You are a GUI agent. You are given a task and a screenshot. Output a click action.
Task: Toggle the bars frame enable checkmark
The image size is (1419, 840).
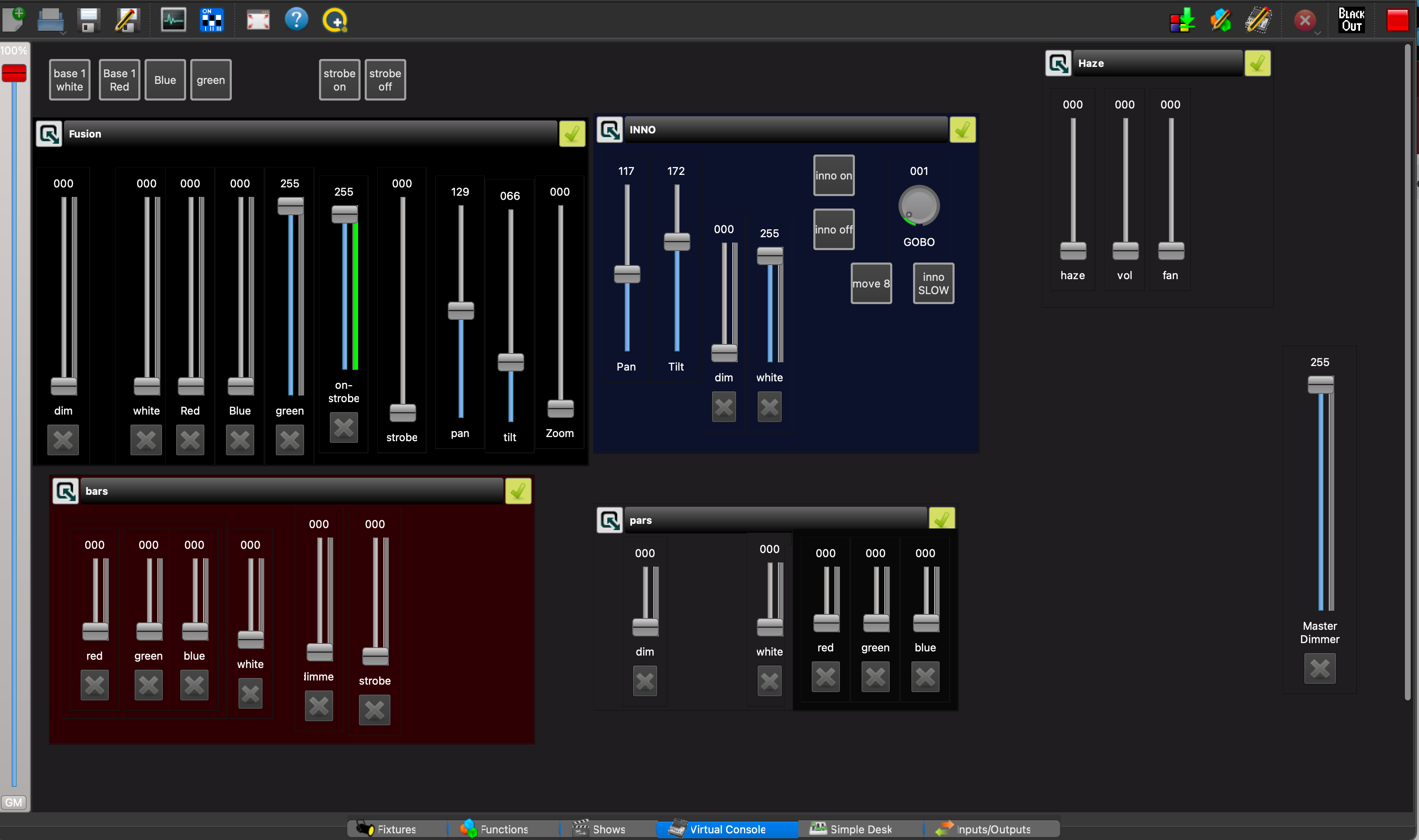tap(517, 491)
